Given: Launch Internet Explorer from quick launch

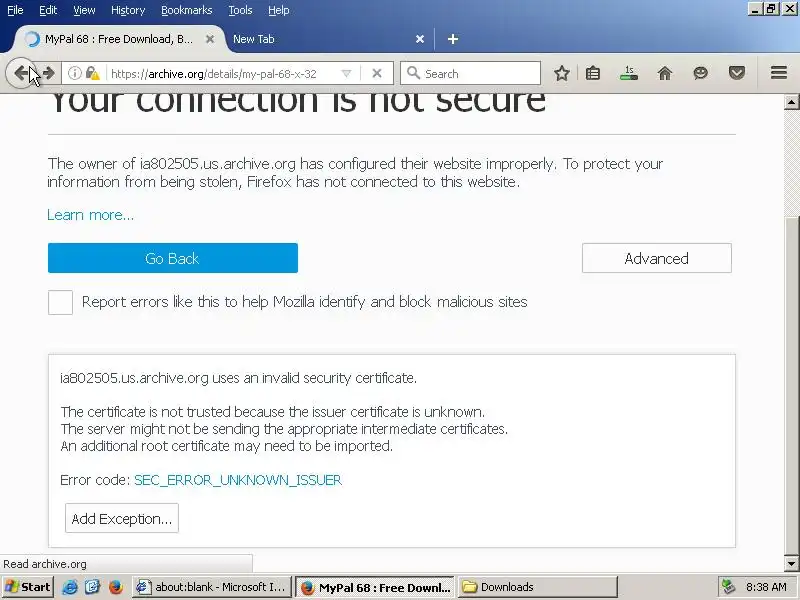Looking at the screenshot, I should point(69,587).
